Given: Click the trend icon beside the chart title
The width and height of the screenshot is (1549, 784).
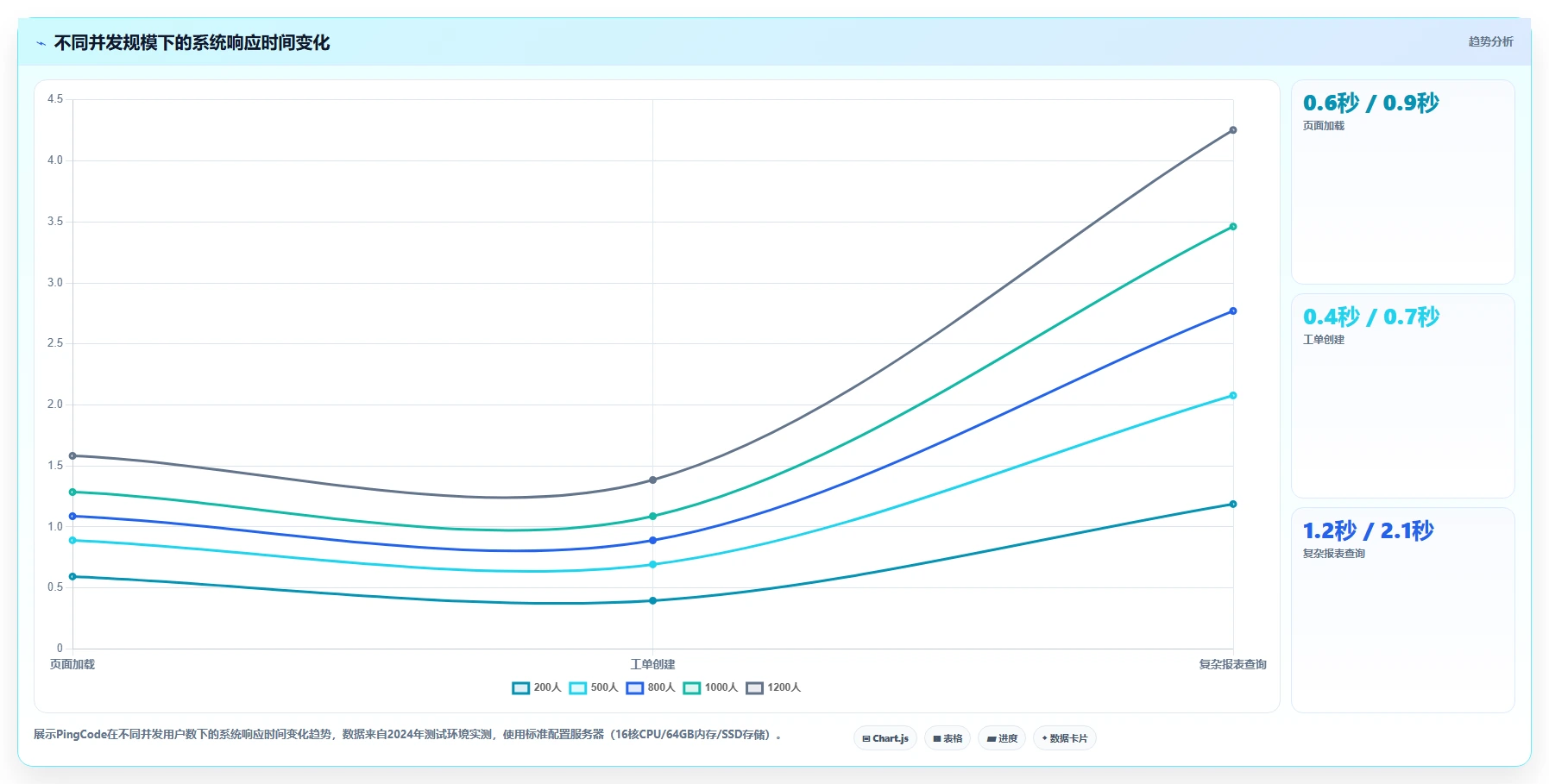Looking at the screenshot, I should pos(41,43).
